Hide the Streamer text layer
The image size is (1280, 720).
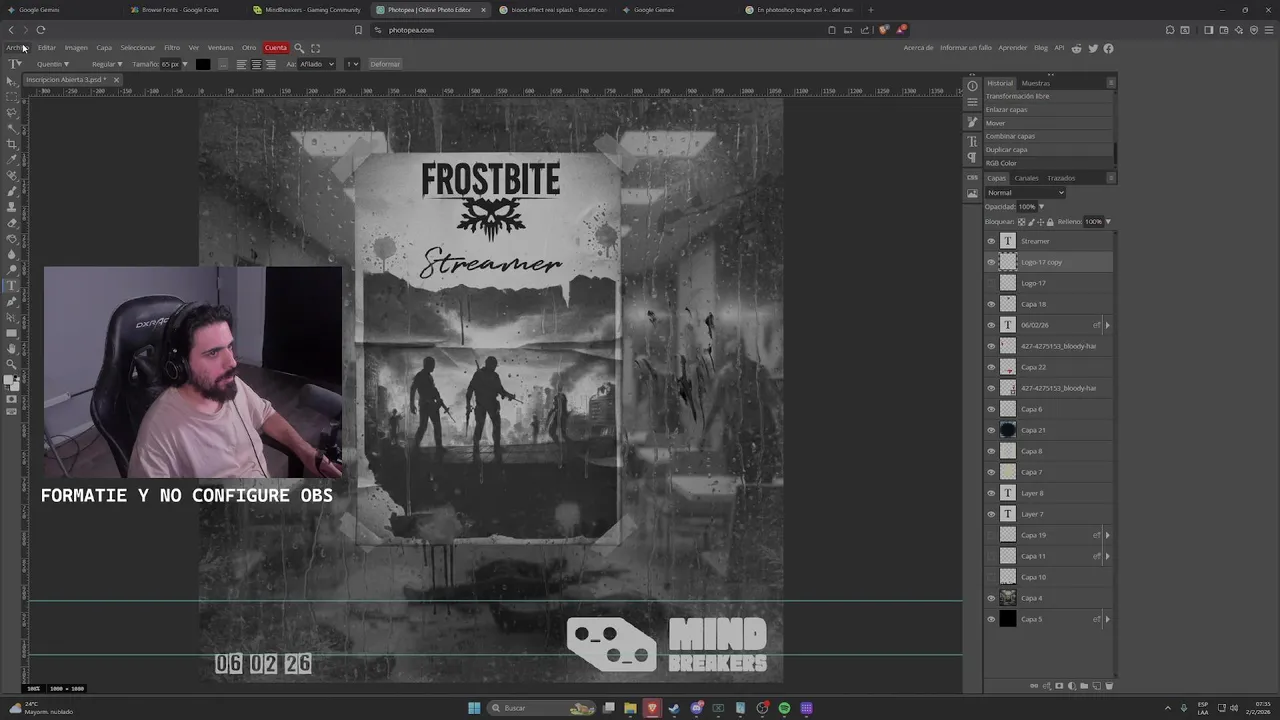pos(991,241)
